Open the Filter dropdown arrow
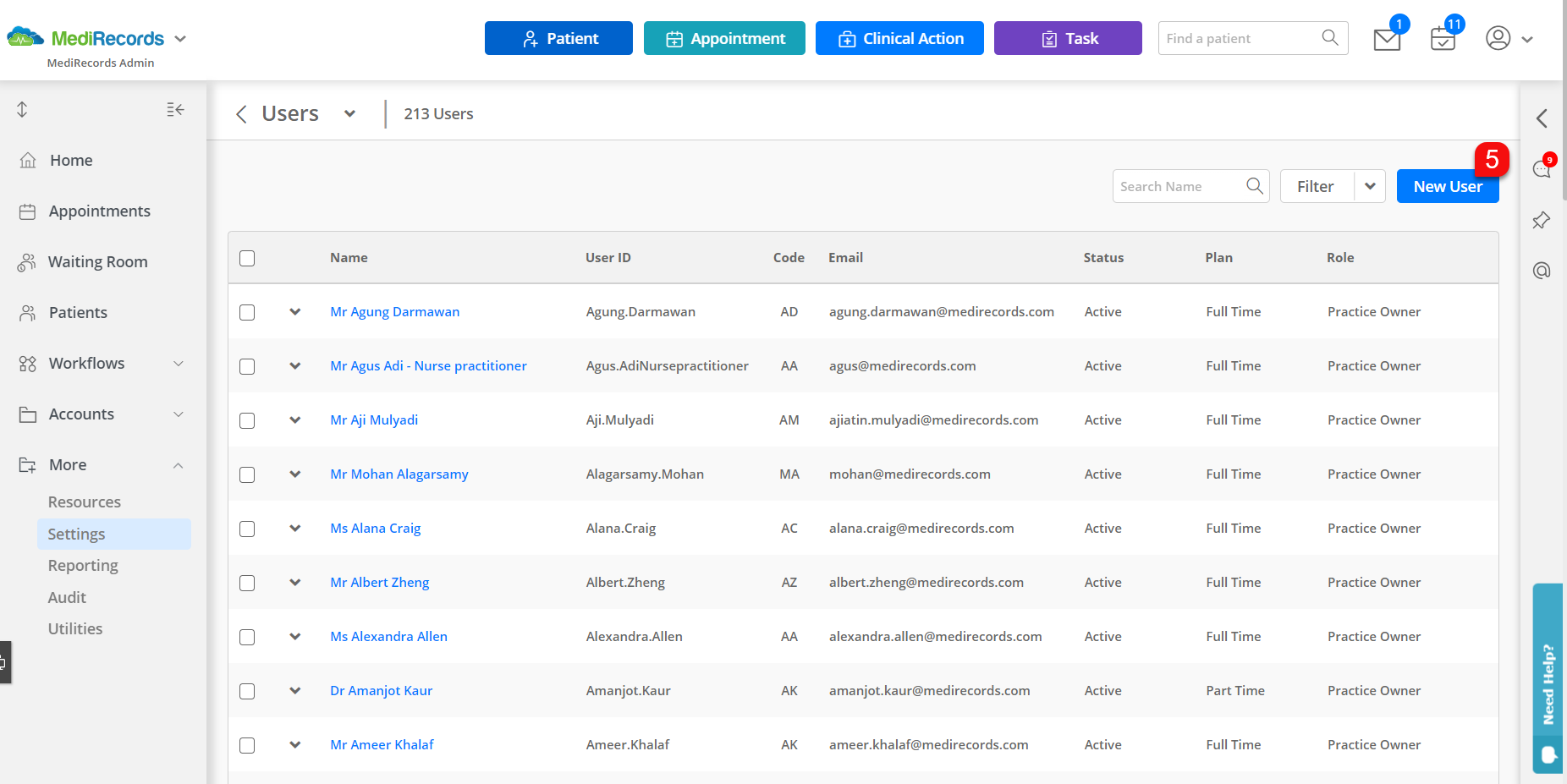This screenshot has height=784, width=1567. pos(1370,186)
